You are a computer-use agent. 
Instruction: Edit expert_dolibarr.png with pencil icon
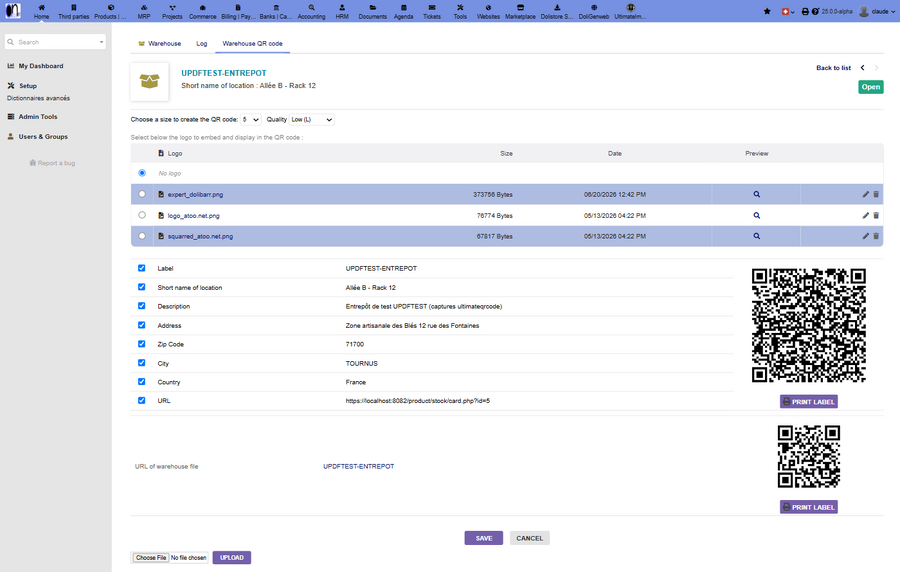(x=866, y=194)
